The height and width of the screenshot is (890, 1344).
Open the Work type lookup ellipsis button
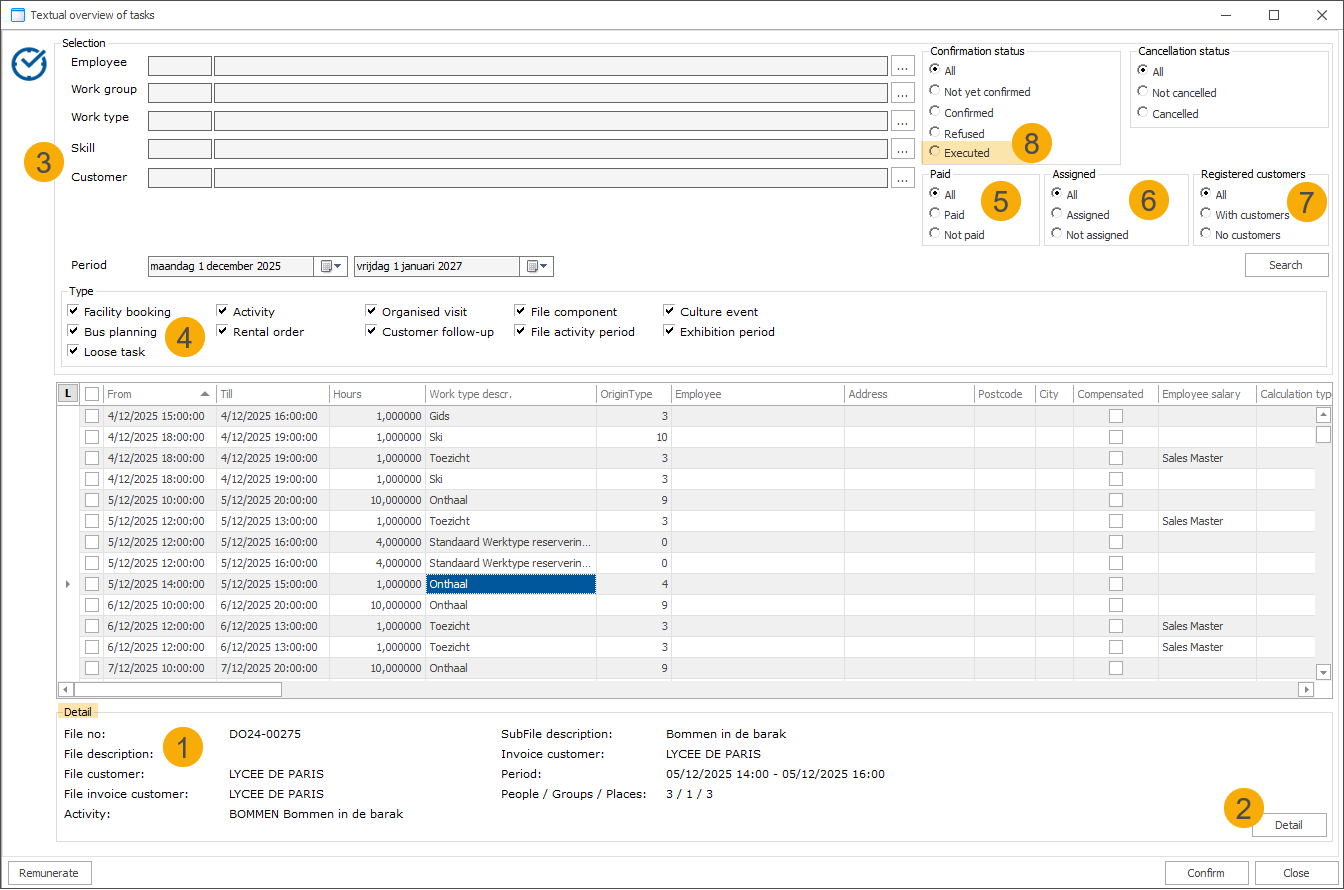click(x=903, y=121)
